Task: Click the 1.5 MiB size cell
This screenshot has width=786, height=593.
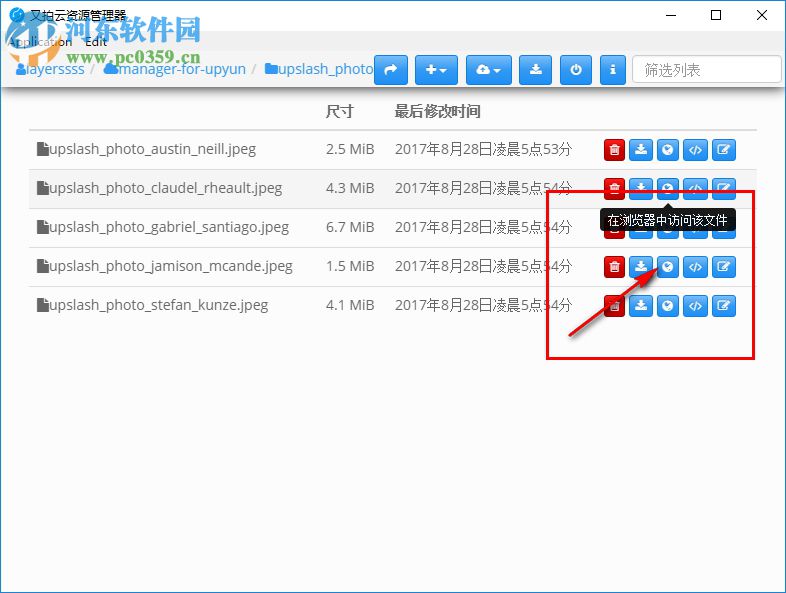Action: 350,266
